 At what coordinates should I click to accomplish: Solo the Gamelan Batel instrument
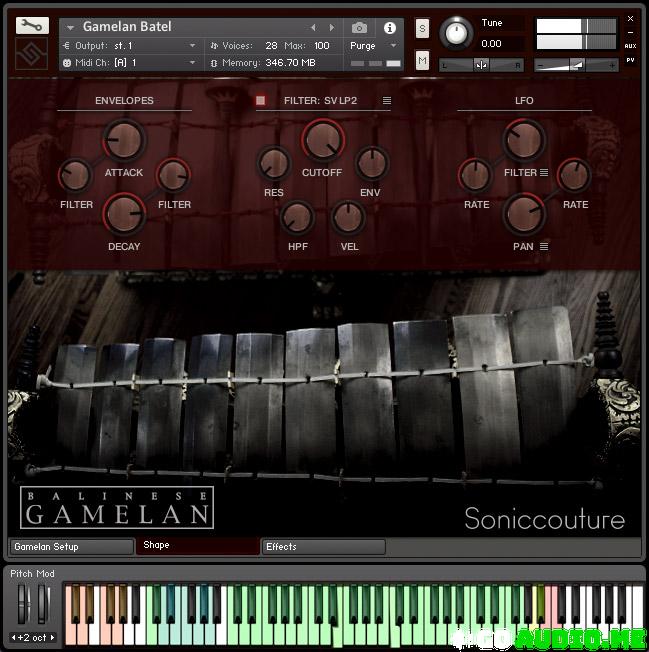pos(422,28)
